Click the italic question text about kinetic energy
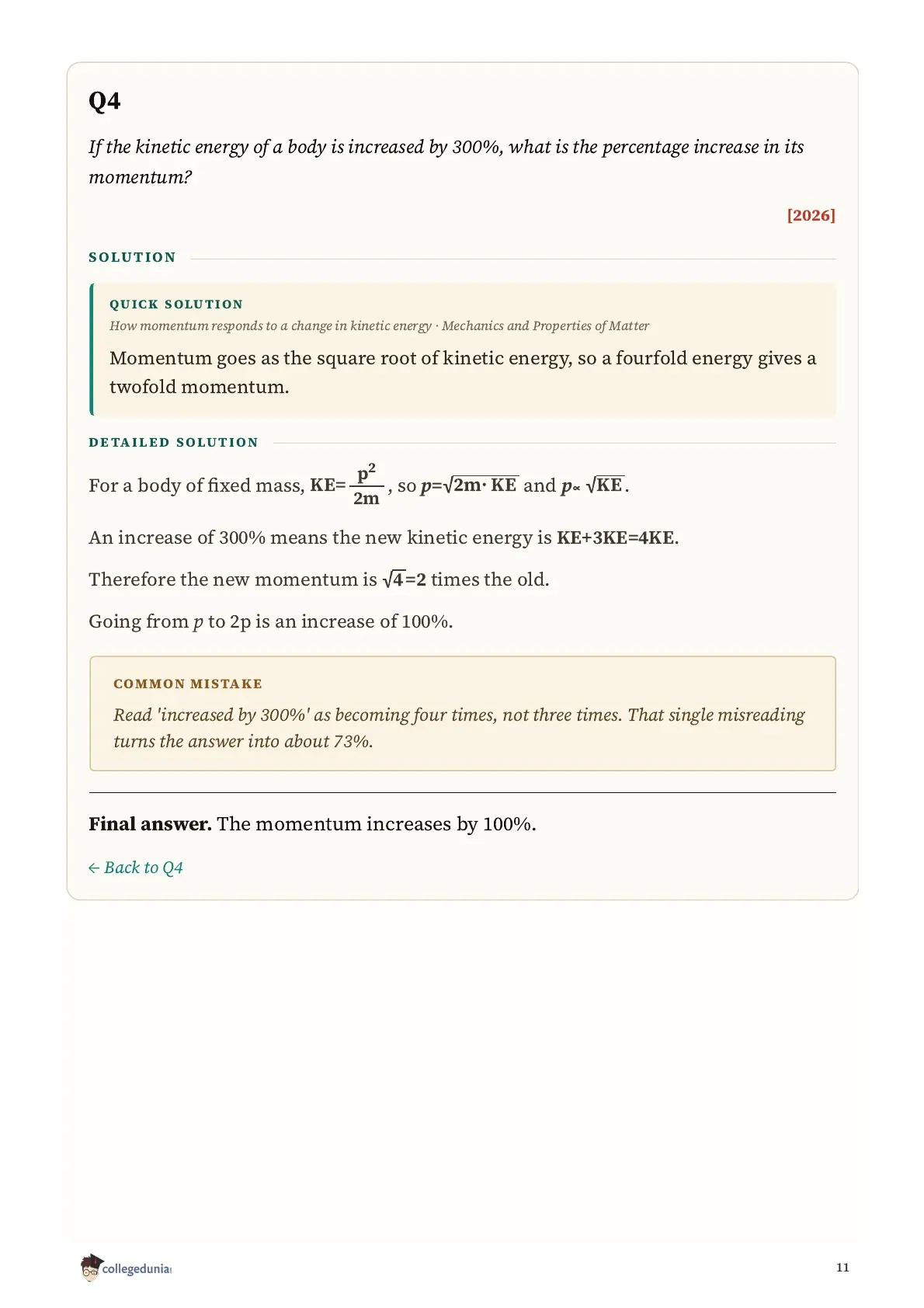The width and height of the screenshot is (924, 1308). click(x=446, y=162)
